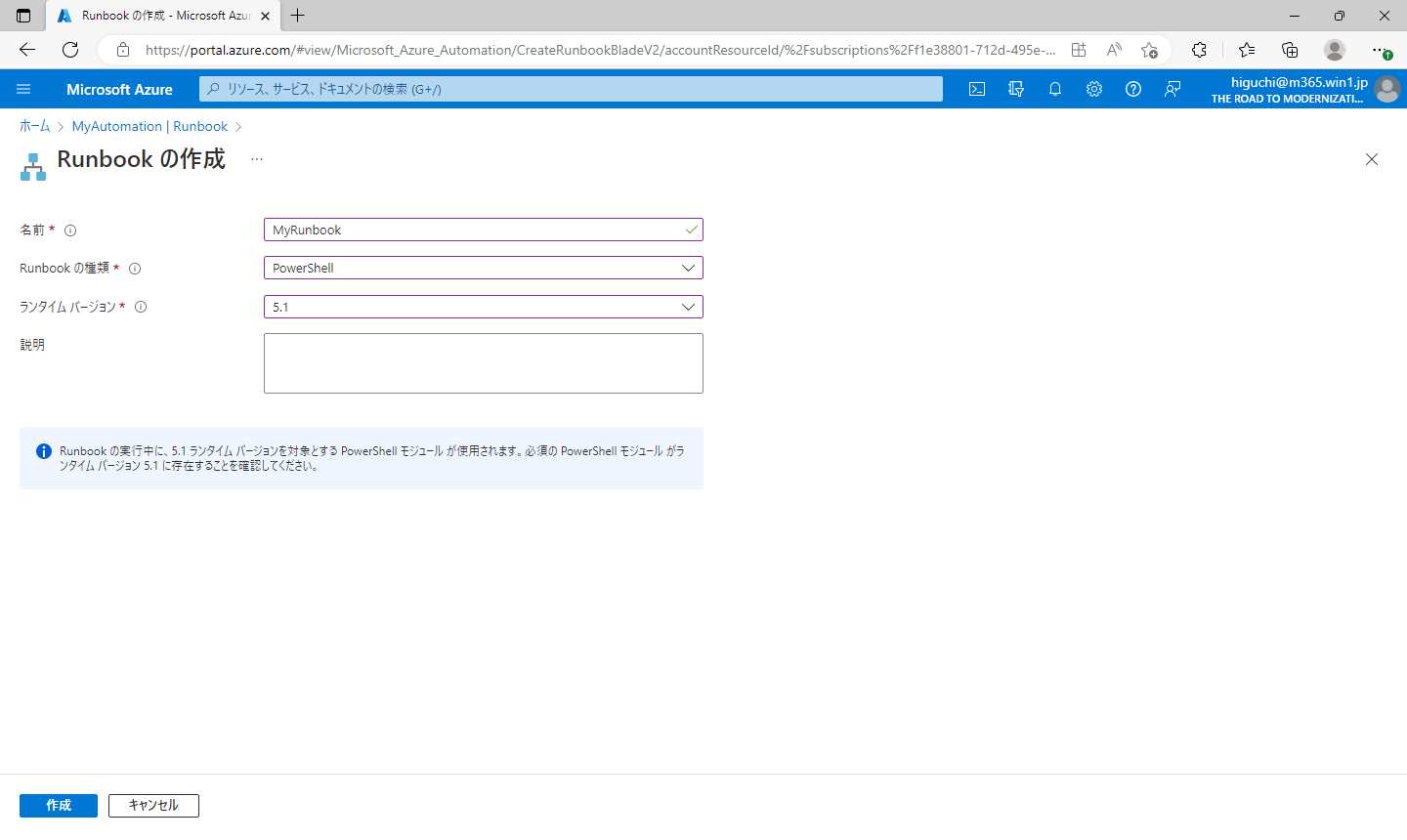Click the 説明 text area

pos(484,363)
